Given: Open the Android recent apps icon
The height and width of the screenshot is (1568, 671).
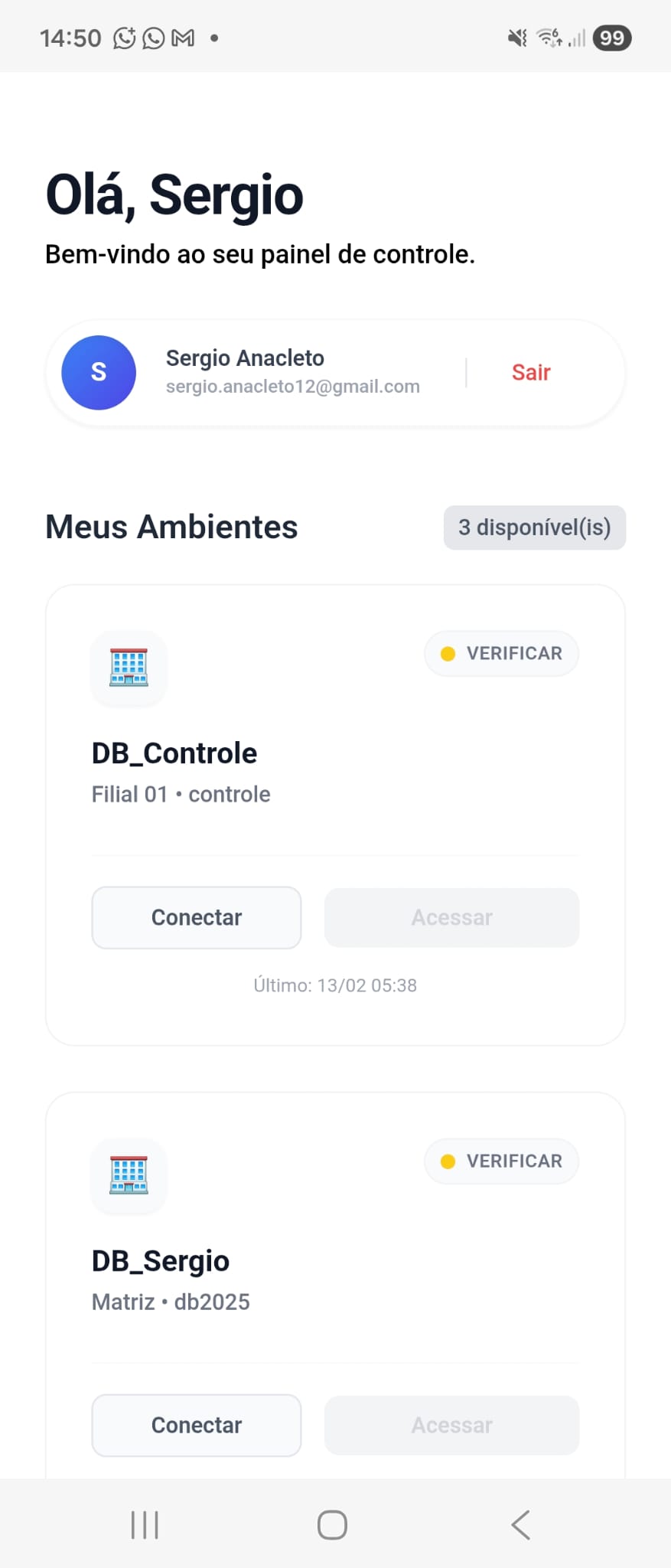Looking at the screenshot, I should [145, 1524].
